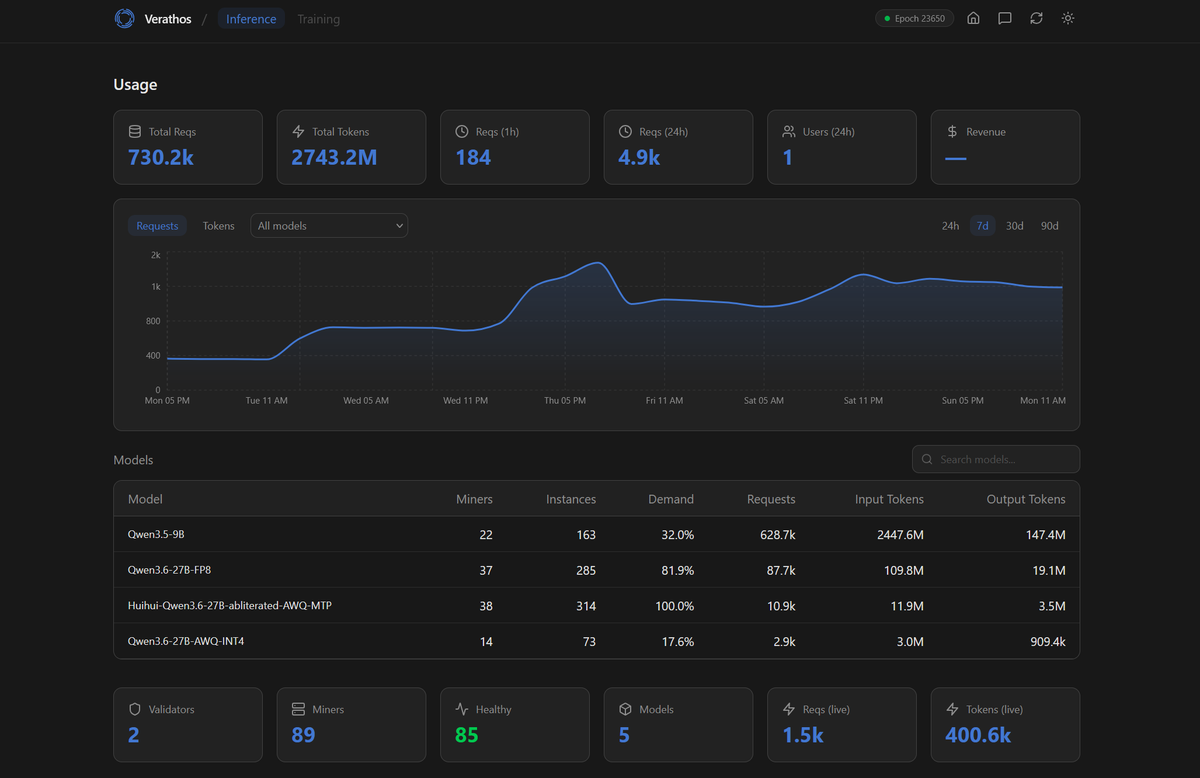Viewport: 1200px width, 778px height.
Task: Switch to the Training tab
Action: point(318,19)
